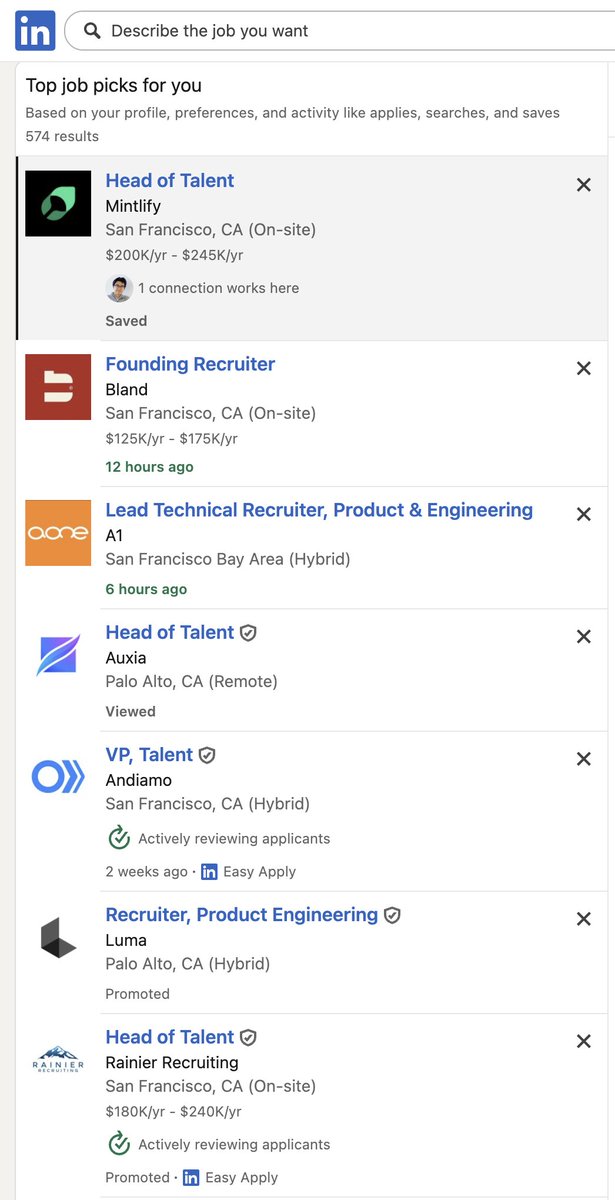Screen dimensions: 615x1200
Task: Dismiss the Rainier Recruiting job
Action: (x=584, y=1041)
